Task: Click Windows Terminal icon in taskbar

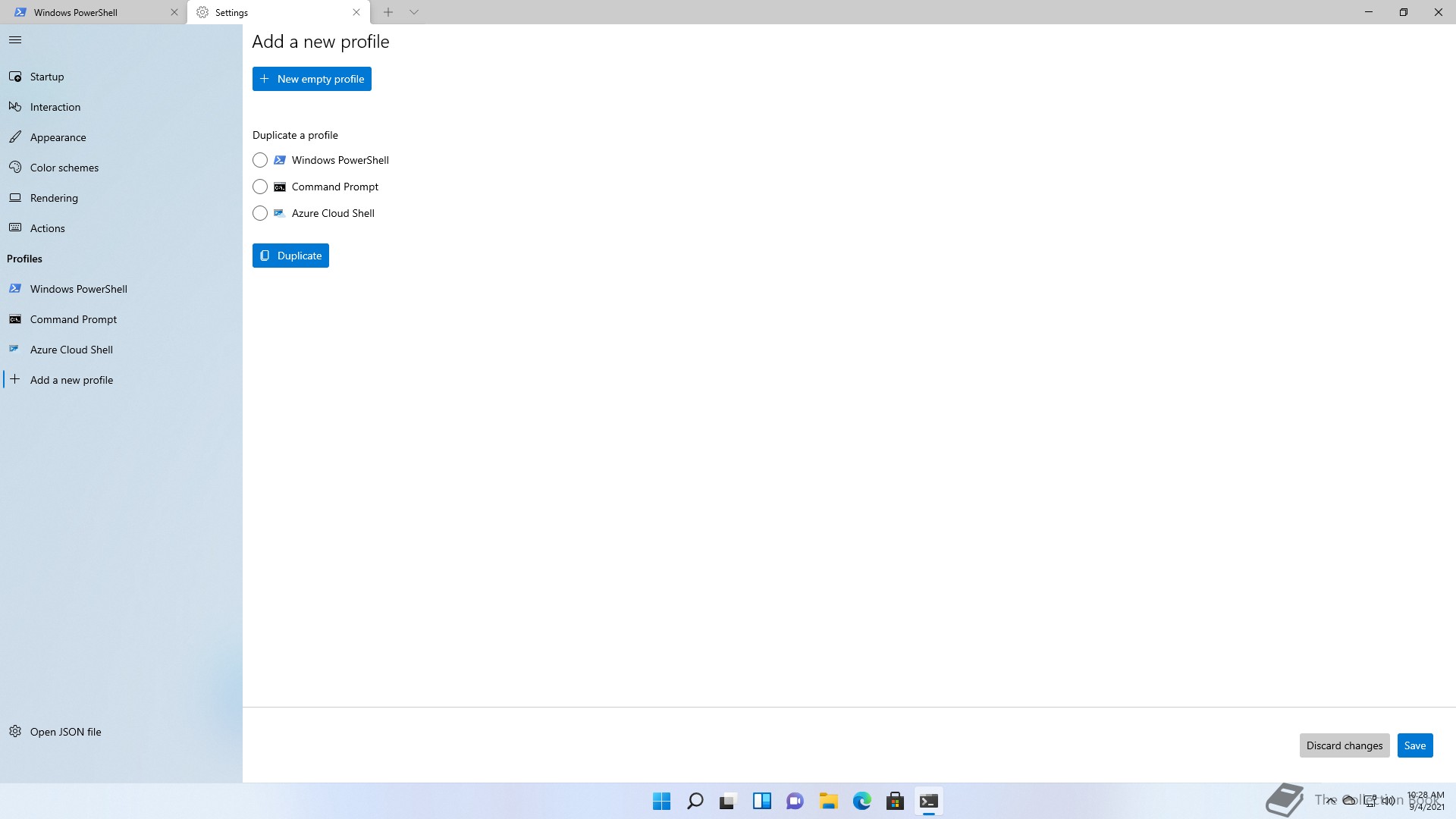Action: point(928,801)
